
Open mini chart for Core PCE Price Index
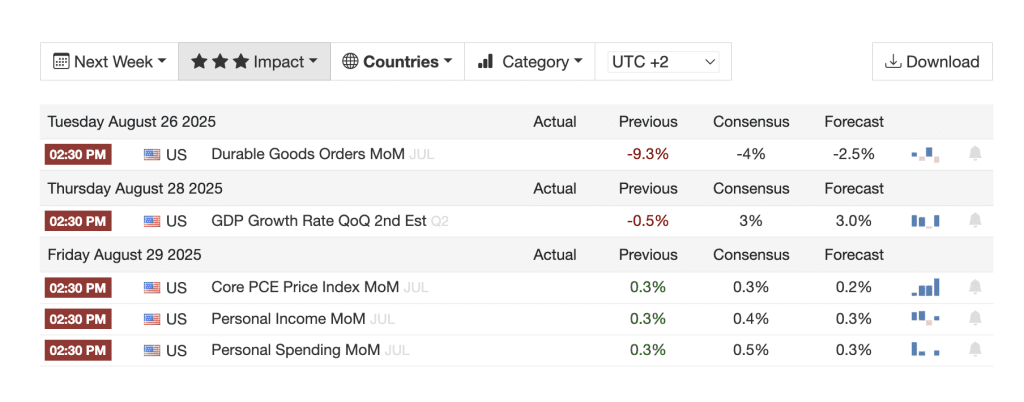(x=925, y=287)
